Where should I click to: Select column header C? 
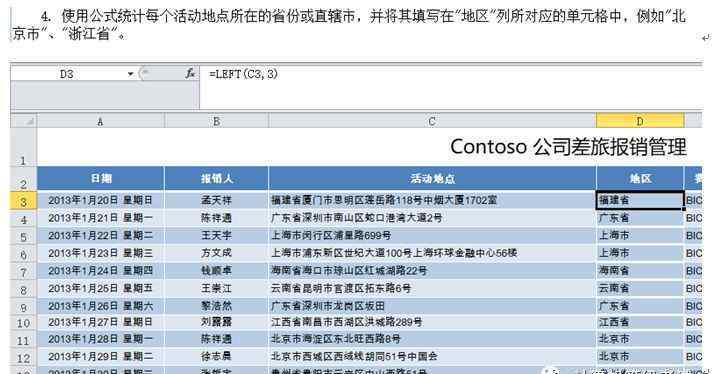432,121
